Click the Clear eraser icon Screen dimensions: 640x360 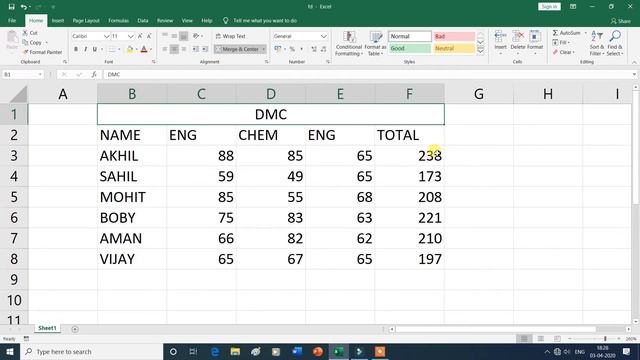pos(555,52)
